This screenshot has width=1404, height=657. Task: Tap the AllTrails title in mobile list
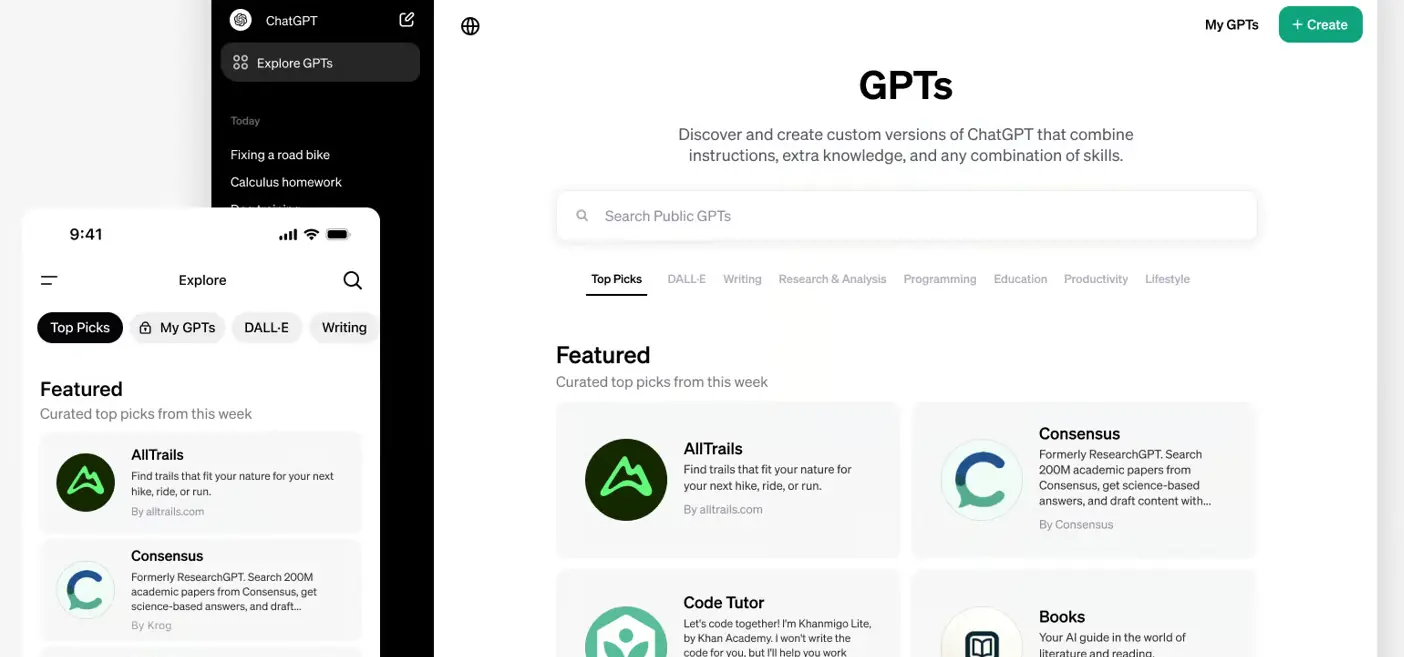[157, 455]
